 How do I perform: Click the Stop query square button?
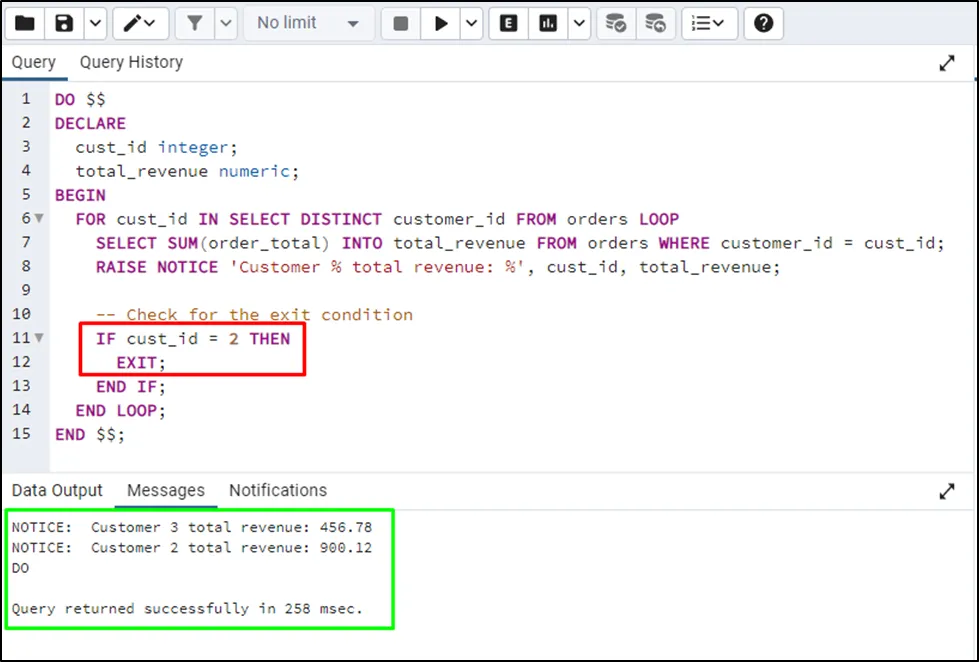tap(401, 23)
